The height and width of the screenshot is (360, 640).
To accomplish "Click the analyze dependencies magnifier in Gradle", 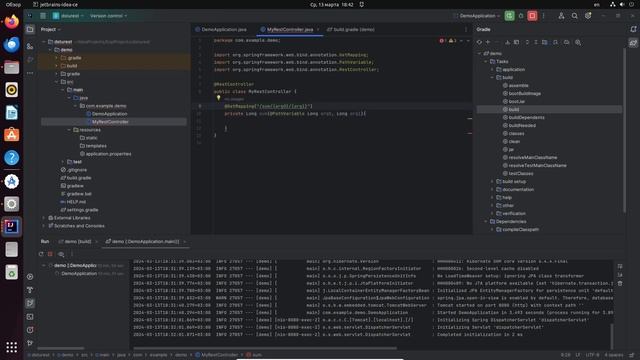I will (578, 42).
